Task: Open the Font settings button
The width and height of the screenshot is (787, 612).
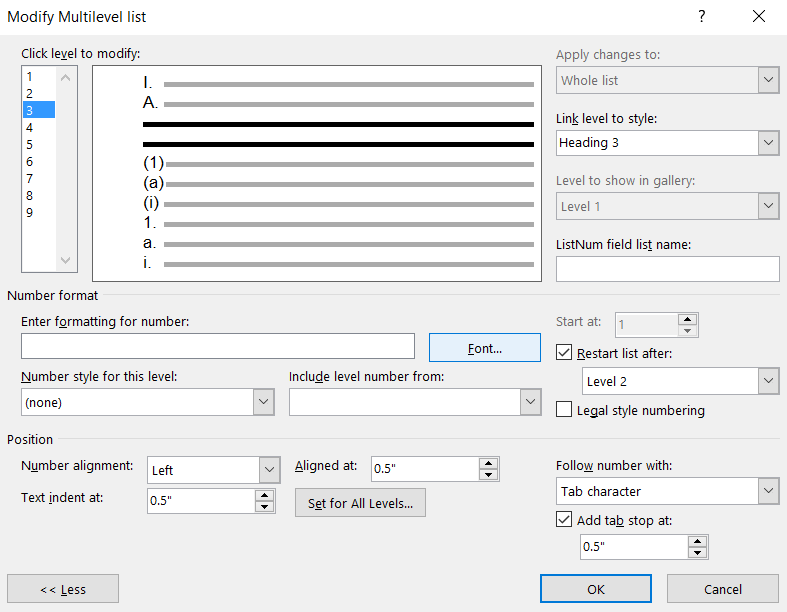Action: point(484,348)
